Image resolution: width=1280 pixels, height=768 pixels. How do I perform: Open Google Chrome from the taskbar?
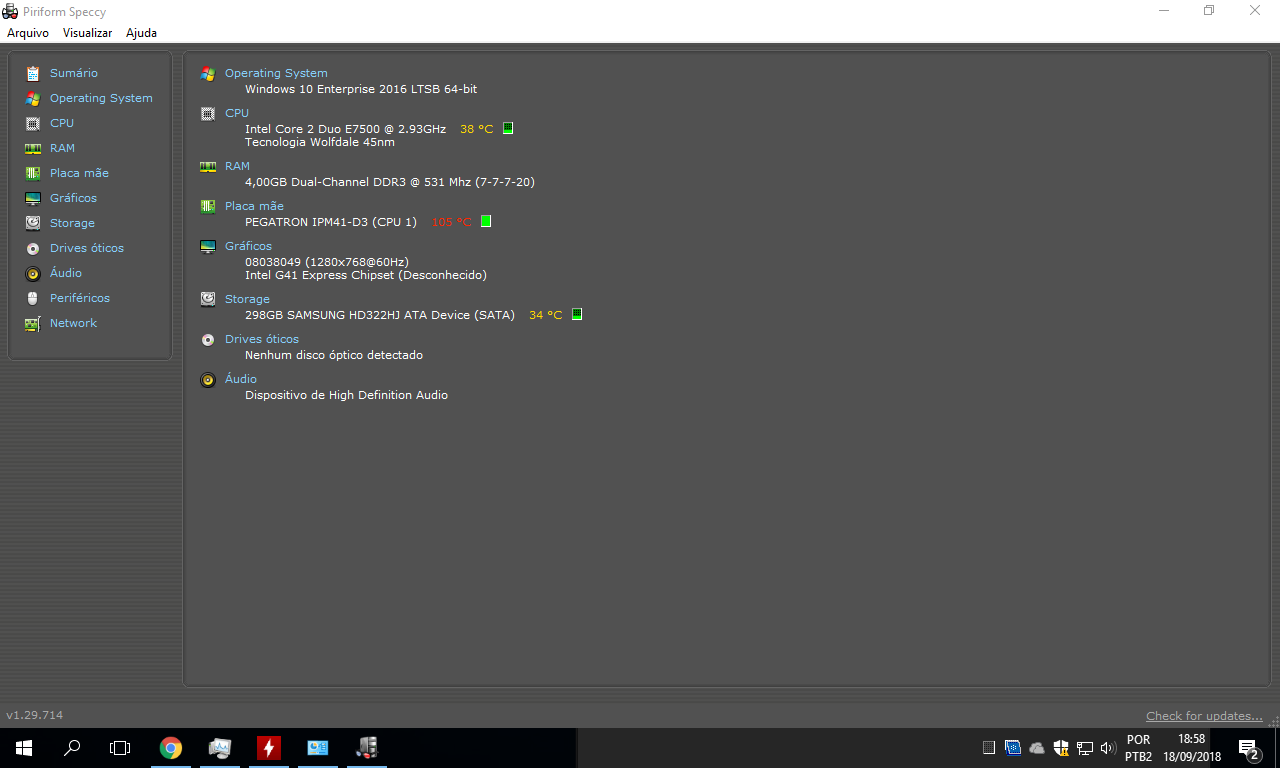coord(171,748)
